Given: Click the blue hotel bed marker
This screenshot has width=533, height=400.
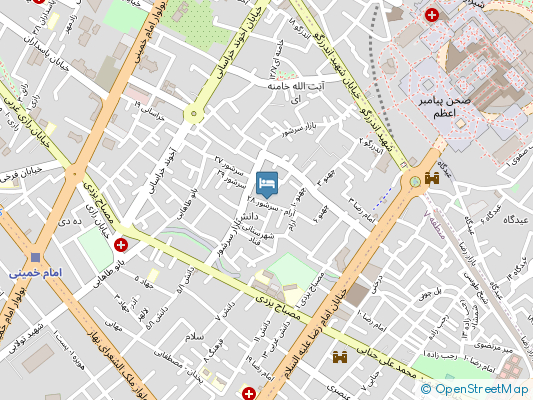Looking at the screenshot, I should [267, 185].
